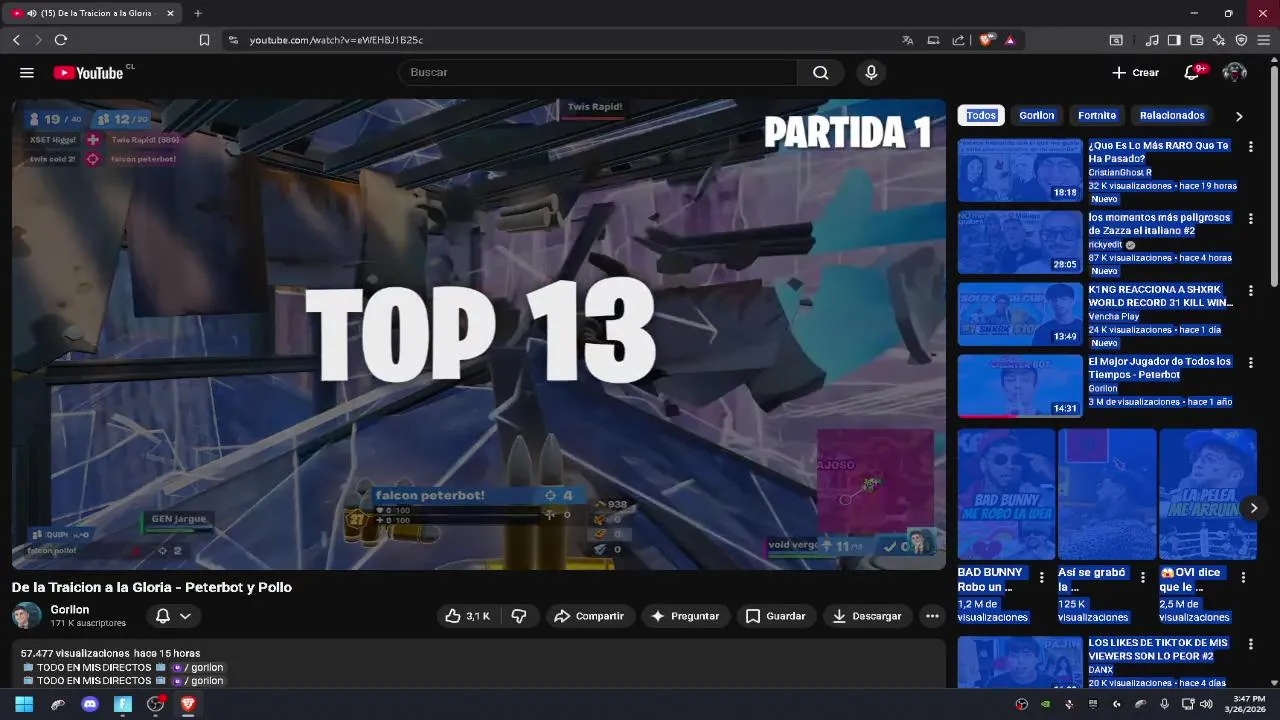Open the YouTube notifications bell
This screenshot has height=720, width=1280.
pyautogui.click(x=1192, y=72)
